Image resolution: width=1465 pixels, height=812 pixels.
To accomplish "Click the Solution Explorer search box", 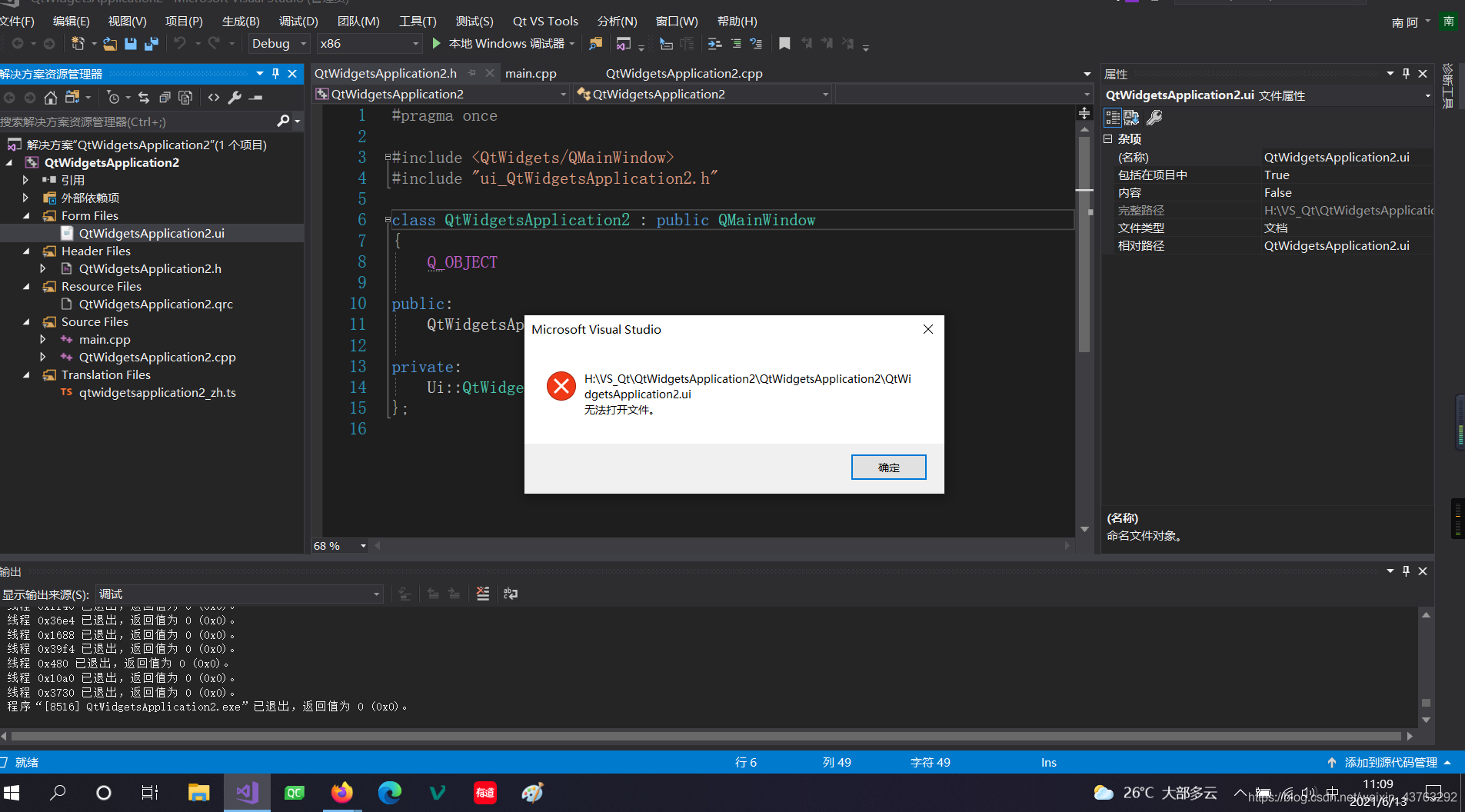I will coord(138,121).
